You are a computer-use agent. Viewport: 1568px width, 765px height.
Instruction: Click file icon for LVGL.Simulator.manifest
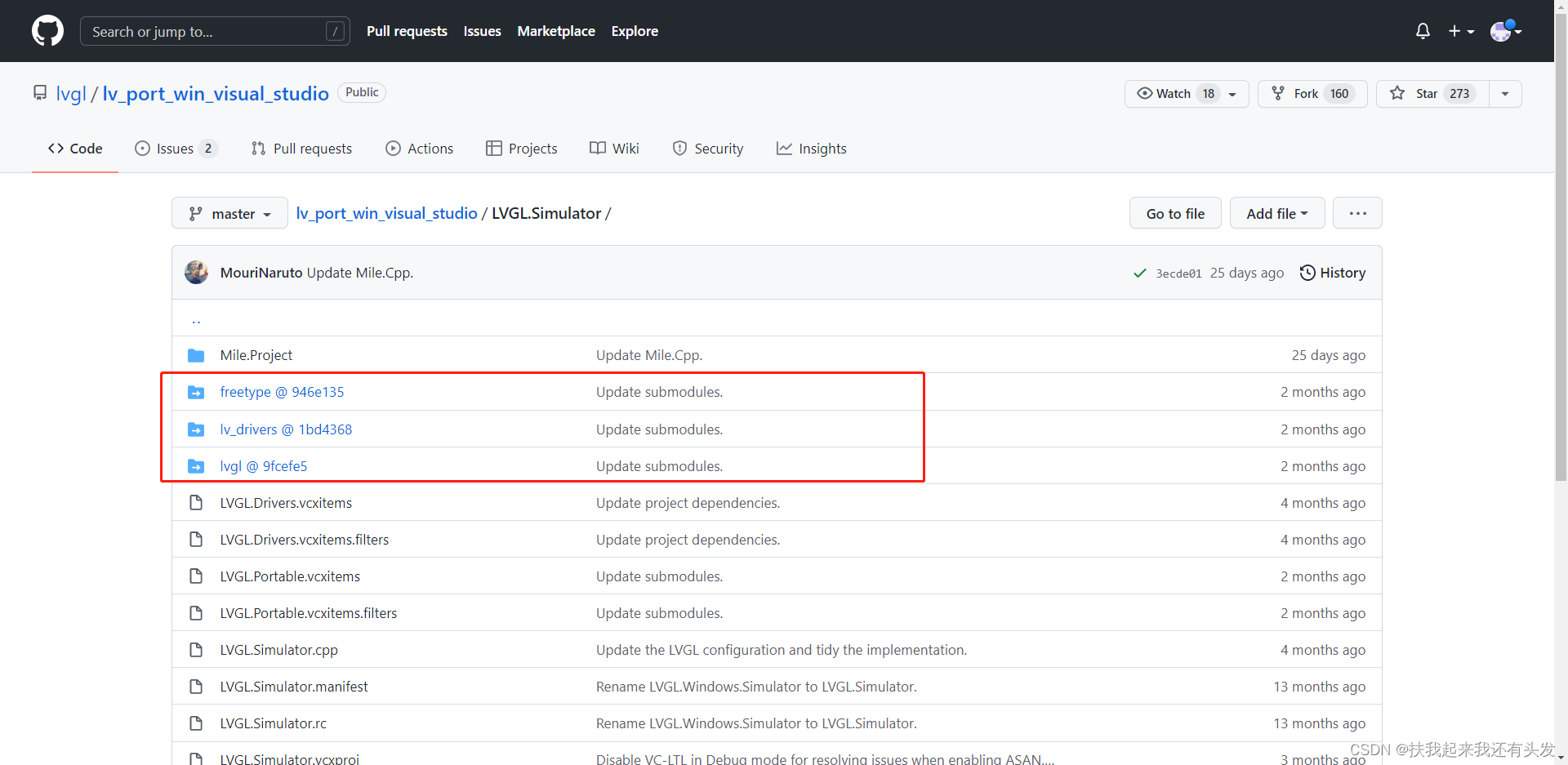[x=196, y=687]
